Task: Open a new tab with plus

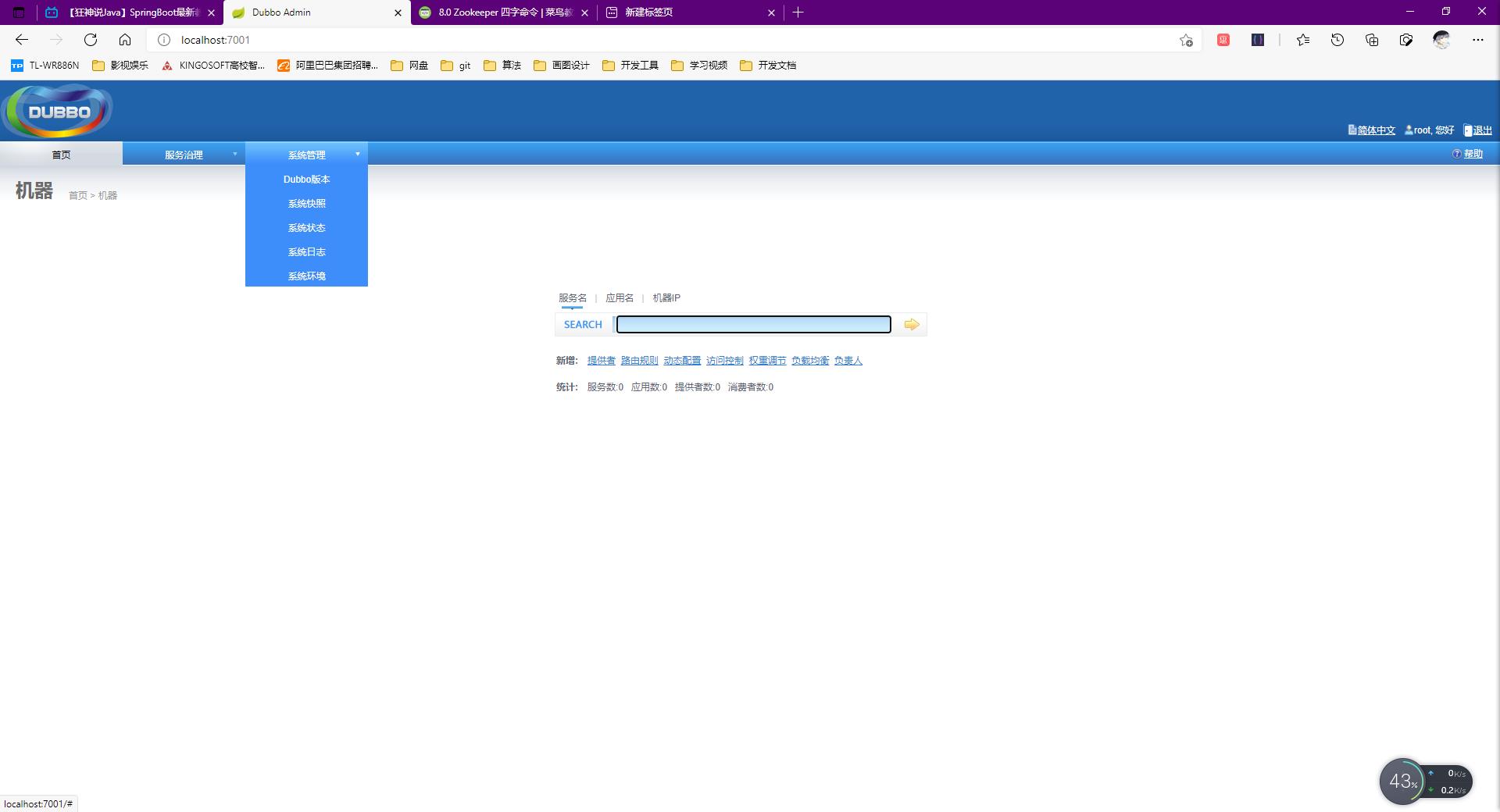Action: [798, 12]
